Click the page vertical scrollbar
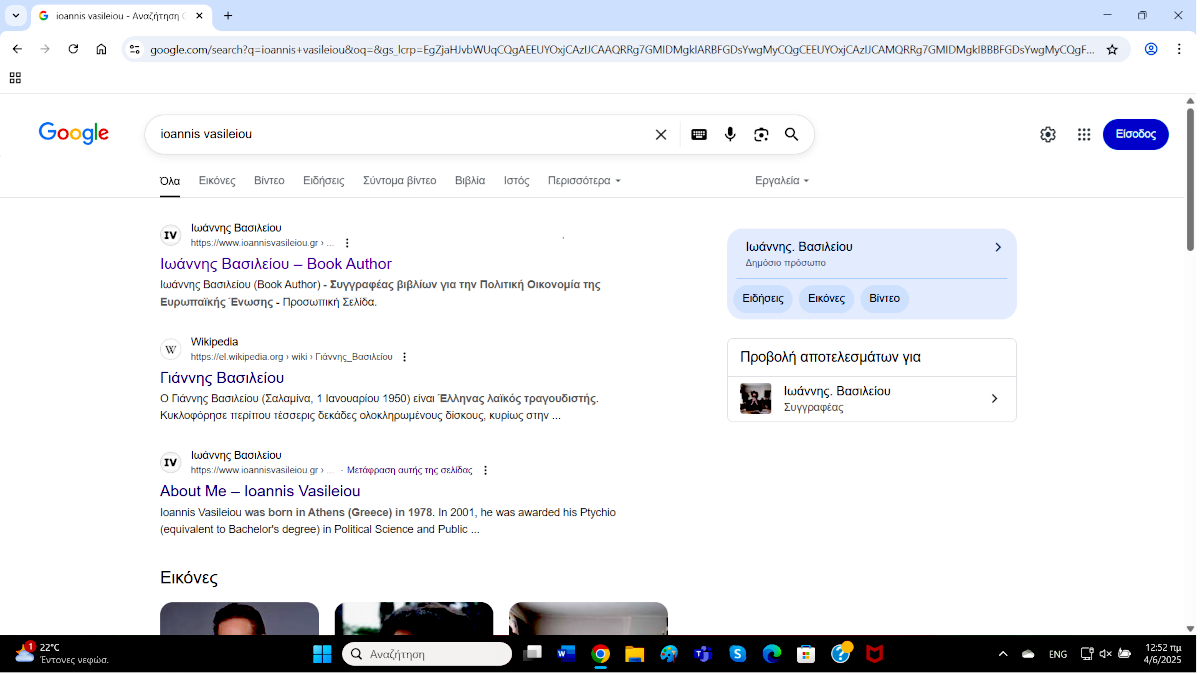Screen dimensions: 1200x675 1190,178
